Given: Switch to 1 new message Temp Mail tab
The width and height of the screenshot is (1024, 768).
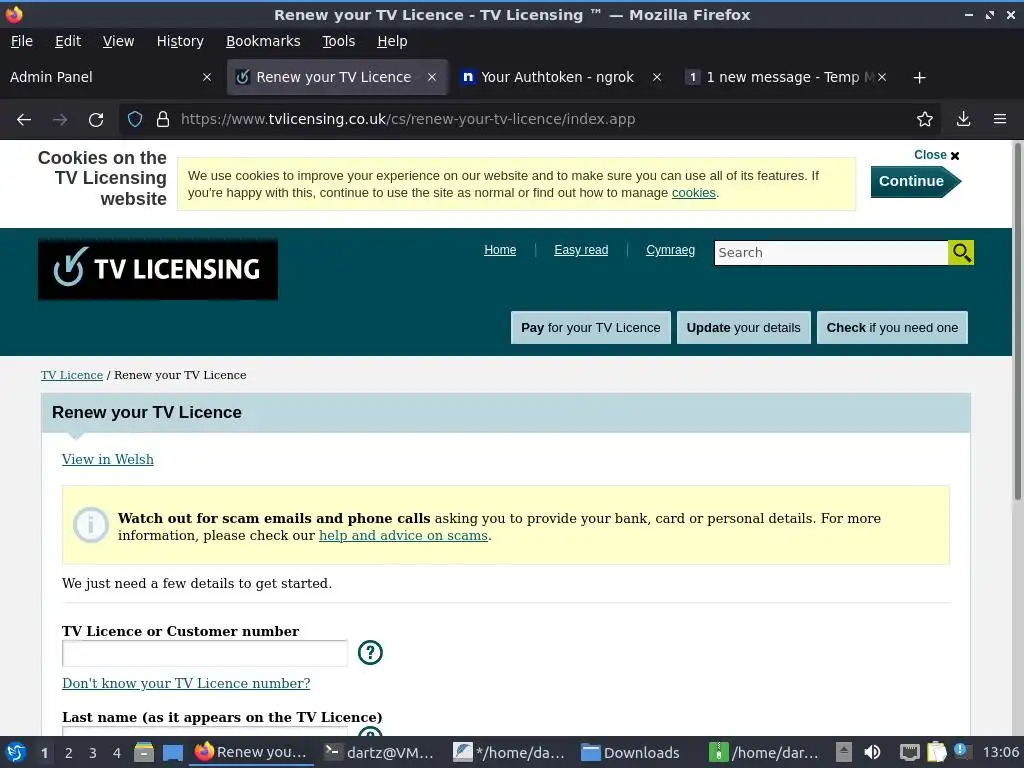Looking at the screenshot, I should [x=787, y=78].
